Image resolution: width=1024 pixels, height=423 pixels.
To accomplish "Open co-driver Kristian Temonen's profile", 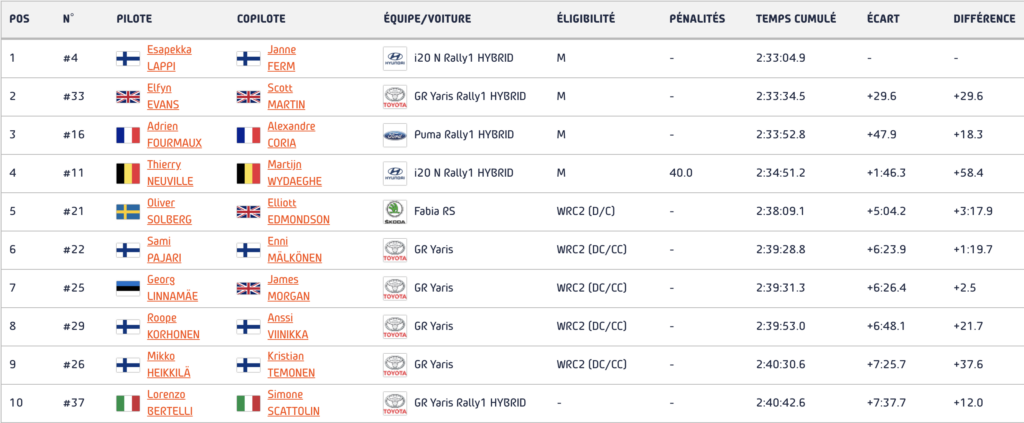I will pyautogui.click(x=291, y=364).
